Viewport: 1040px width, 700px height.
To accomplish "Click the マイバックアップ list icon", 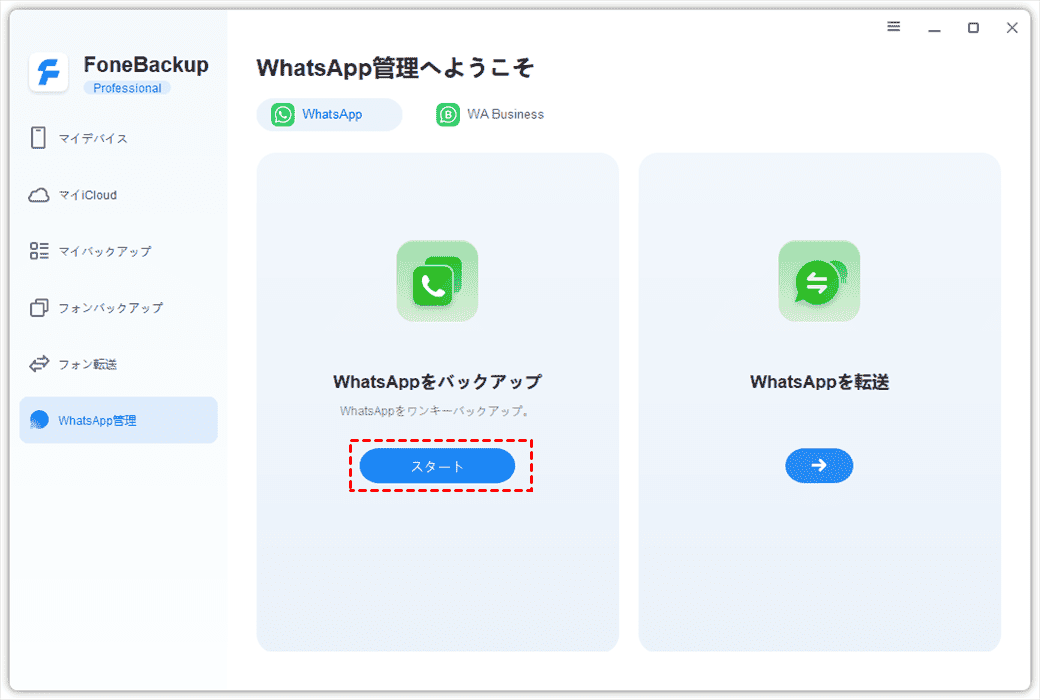I will pos(39,251).
